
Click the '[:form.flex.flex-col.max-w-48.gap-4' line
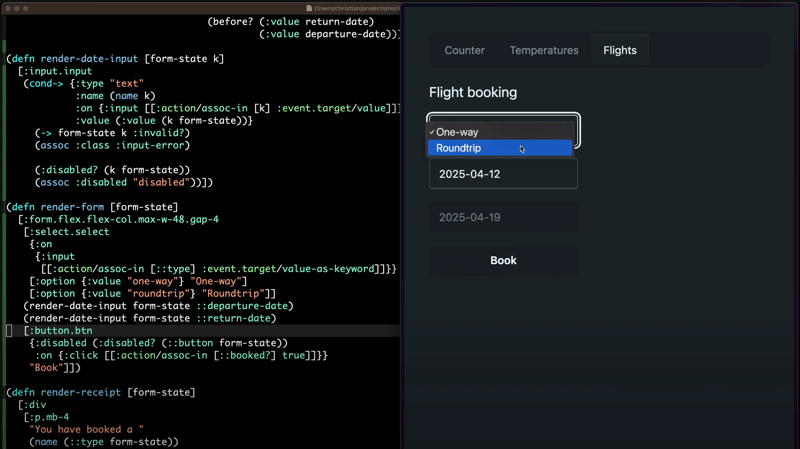point(118,219)
